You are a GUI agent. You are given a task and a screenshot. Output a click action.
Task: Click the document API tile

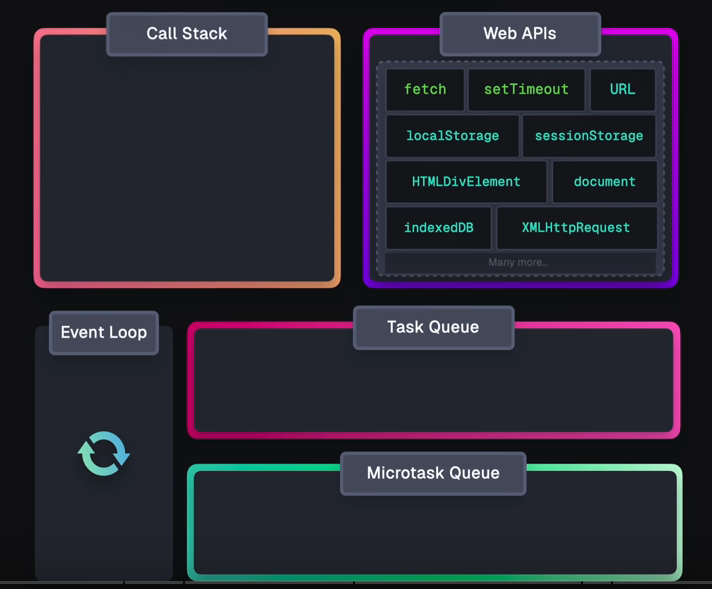(604, 182)
